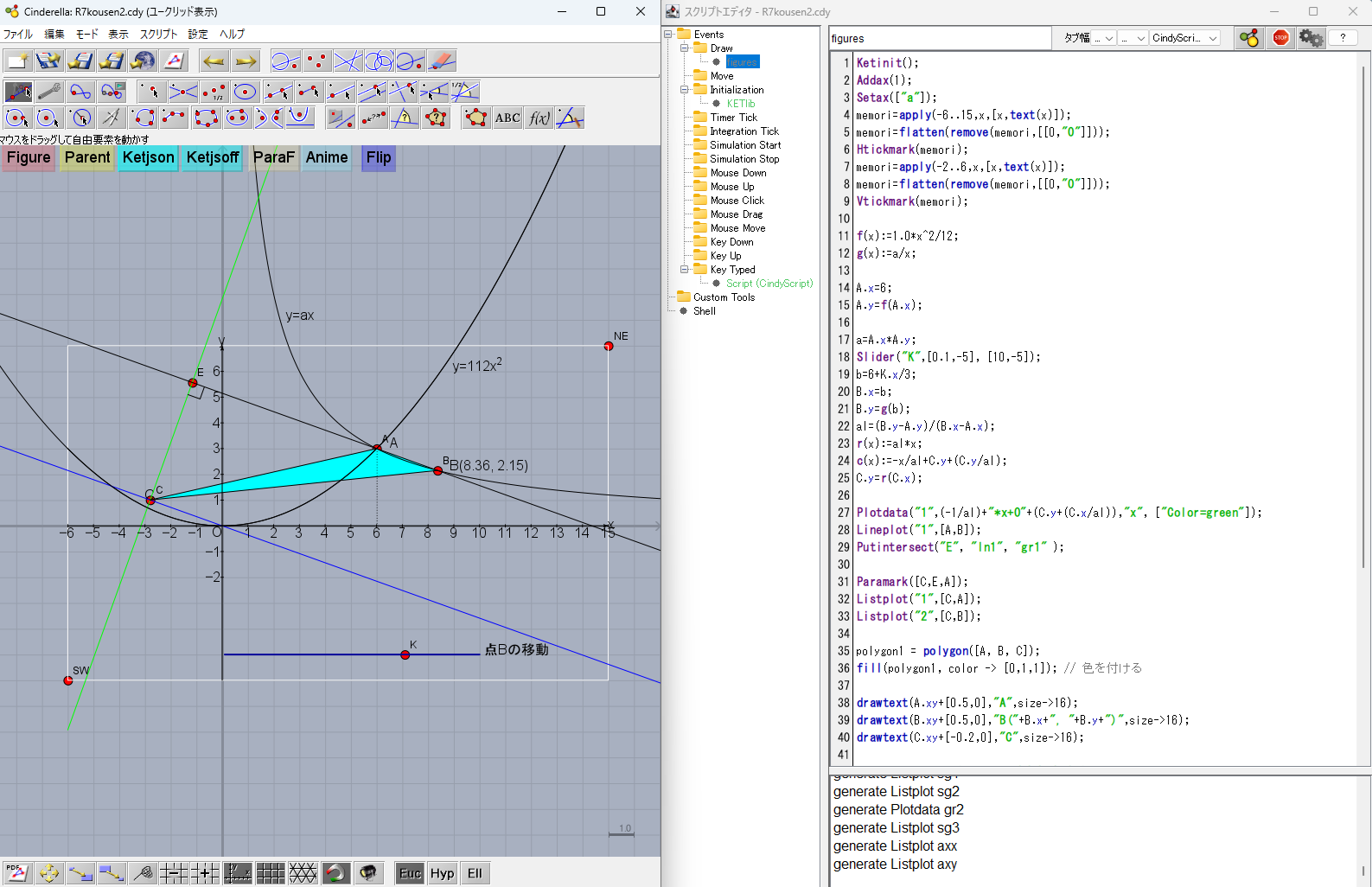The height and width of the screenshot is (887, 1372).
Task: Click the Ketjson button
Action: pyautogui.click(x=148, y=157)
